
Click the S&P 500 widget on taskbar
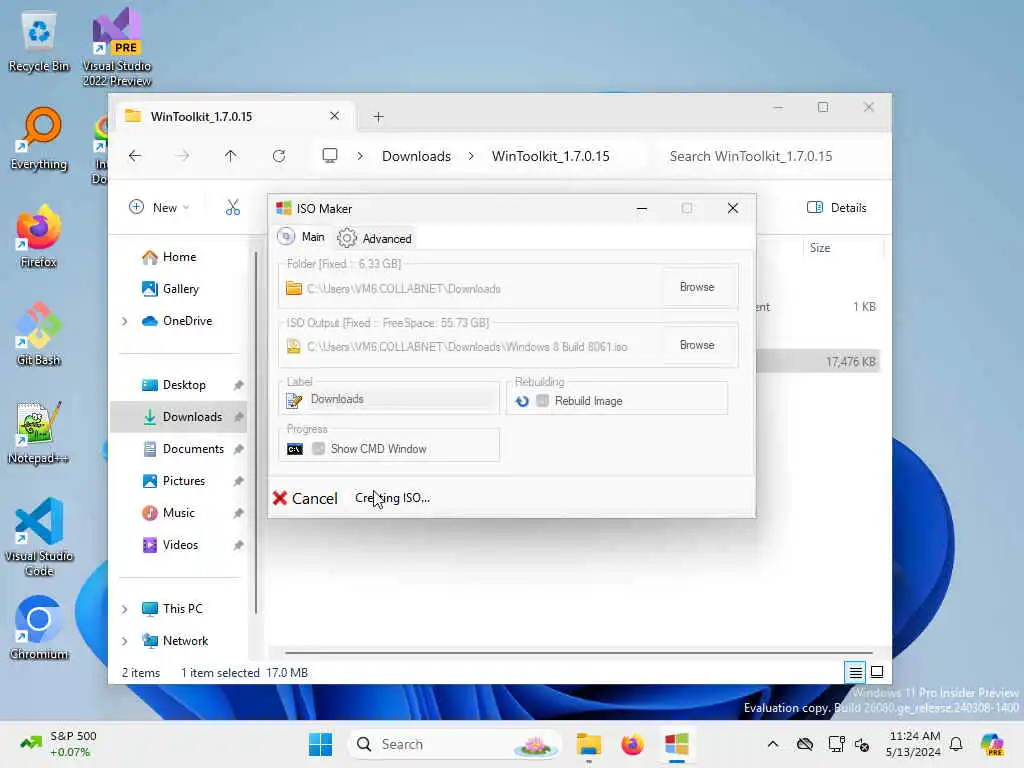pyautogui.click(x=59, y=744)
